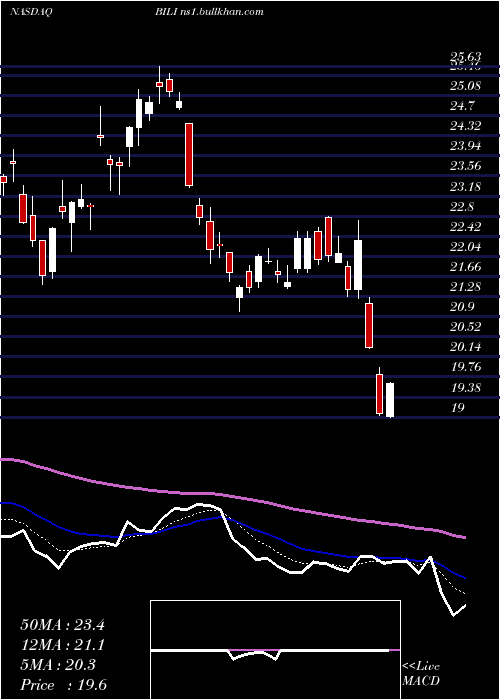Select the 24.7 price axis label
This screenshot has height=700, width=500.
pos(462,106)
